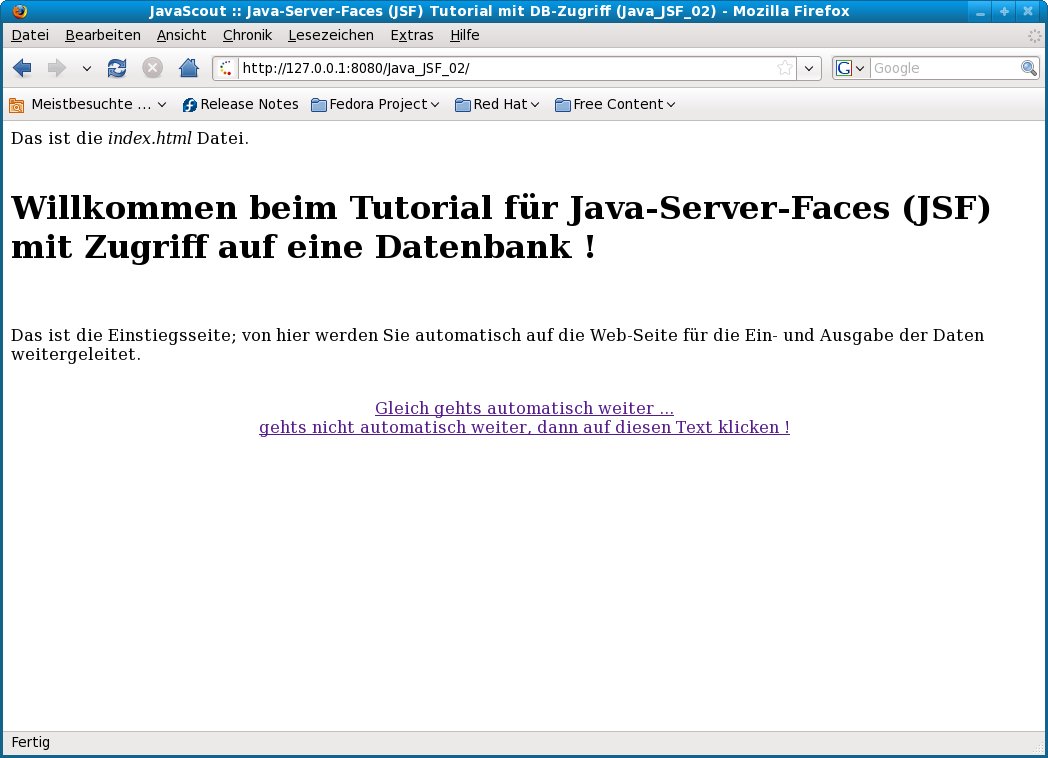Image resolution: width=1048 pixels, height=758 pixels.
Task: Open the Free Content bookmarks folder
Action: coord(615,104)
